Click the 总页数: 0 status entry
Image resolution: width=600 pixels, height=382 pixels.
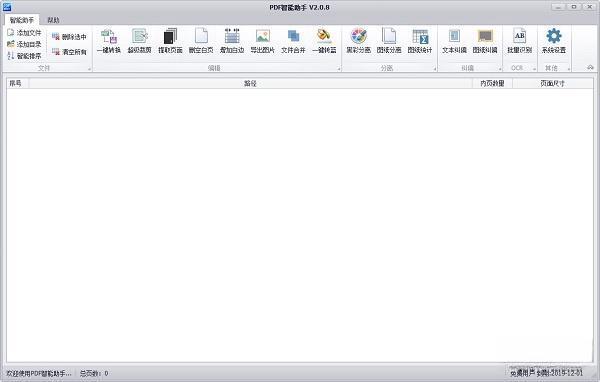(94, 373)
